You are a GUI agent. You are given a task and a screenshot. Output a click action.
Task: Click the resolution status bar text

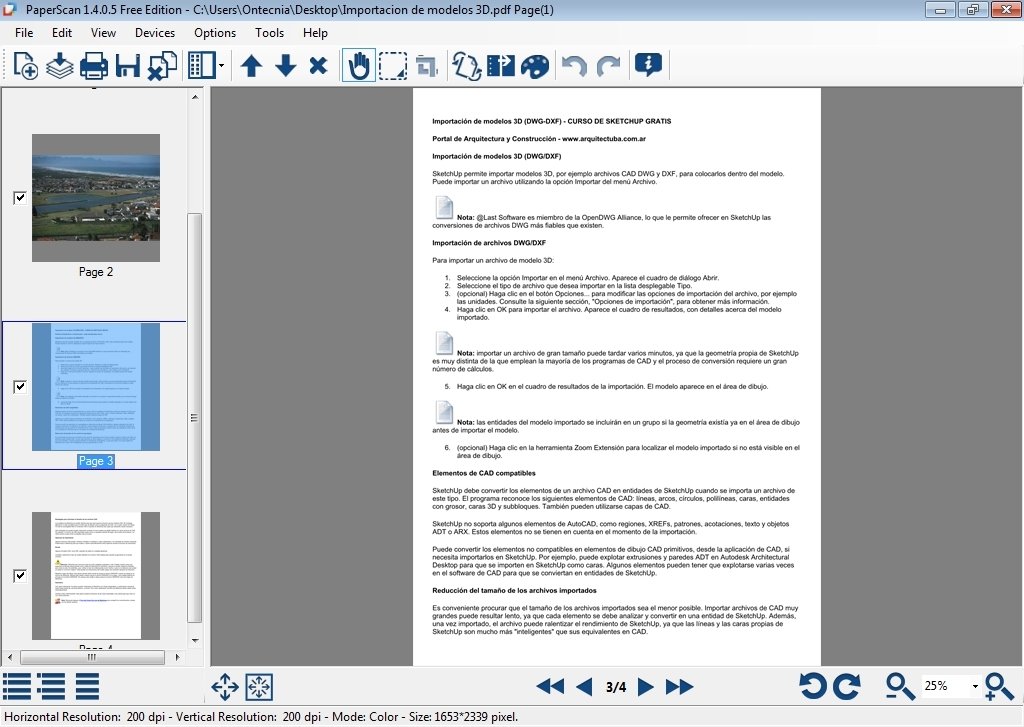click(x=261, y=717)
